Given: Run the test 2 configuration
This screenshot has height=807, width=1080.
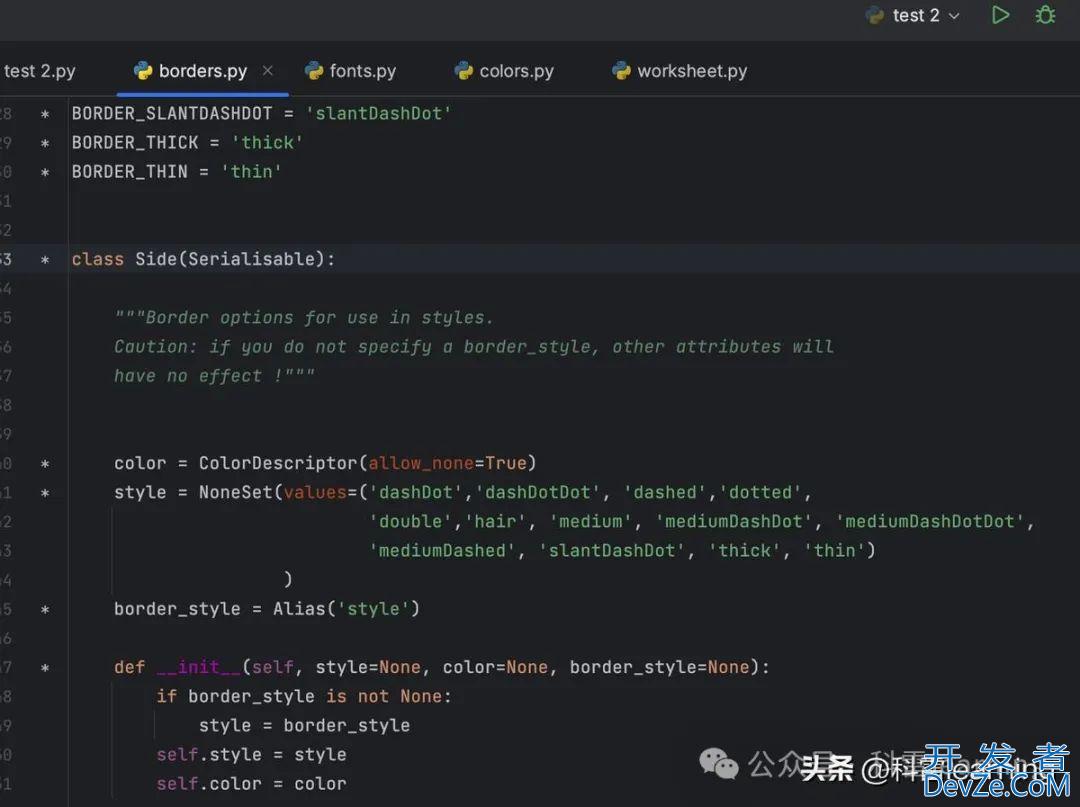Looking at the screenshot, I should click(1000, 15).
